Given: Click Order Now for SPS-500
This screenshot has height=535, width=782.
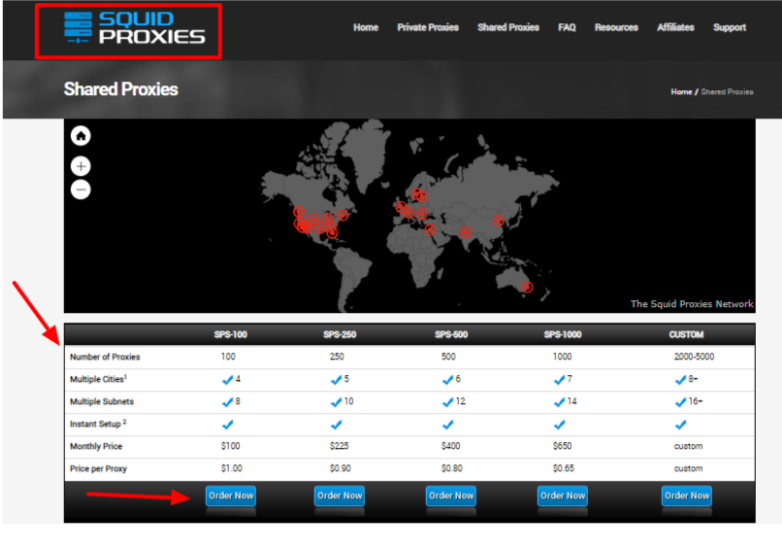Looking at the screenshot, I should pos(451,496).
